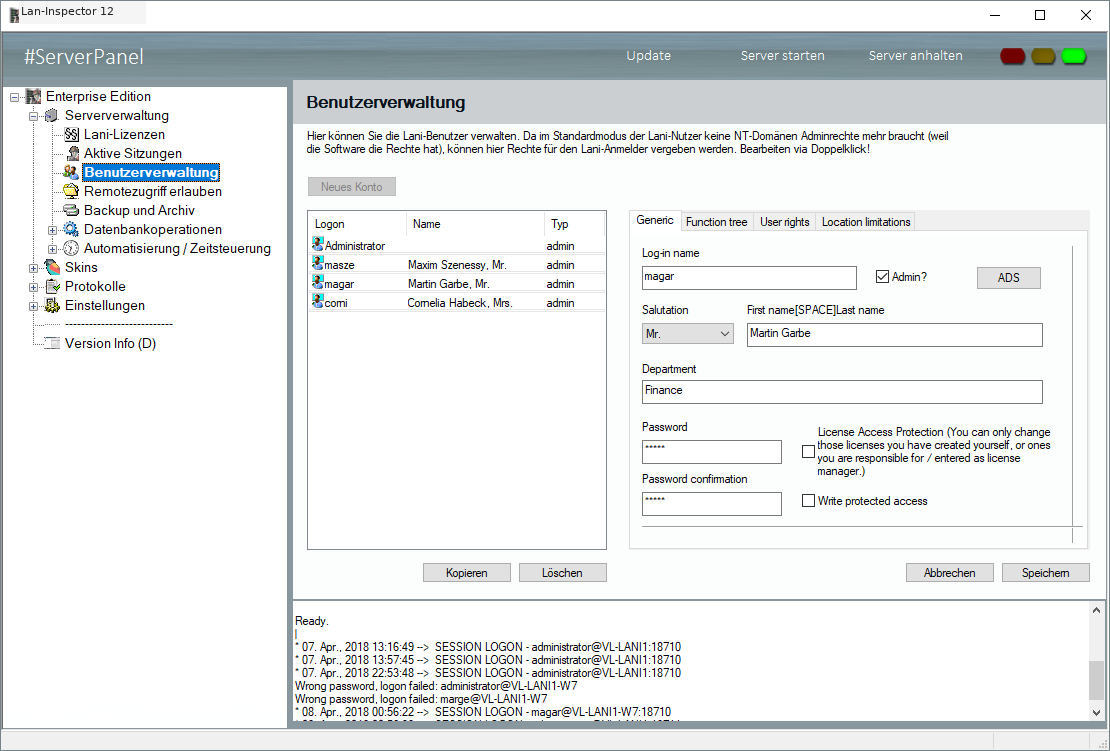The image size is (1110, 751).
Task: Open Version Info (D) tree item
Action: point(110,343)
